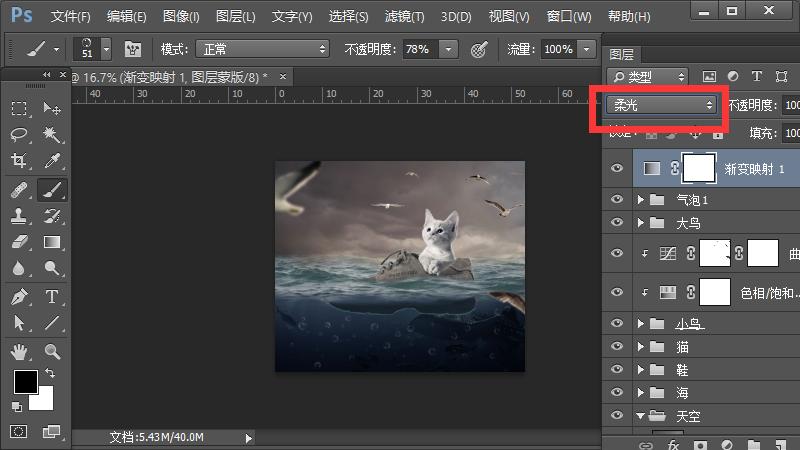
Task: Open the 滤镜(T) menu
Action: [405, 16]
